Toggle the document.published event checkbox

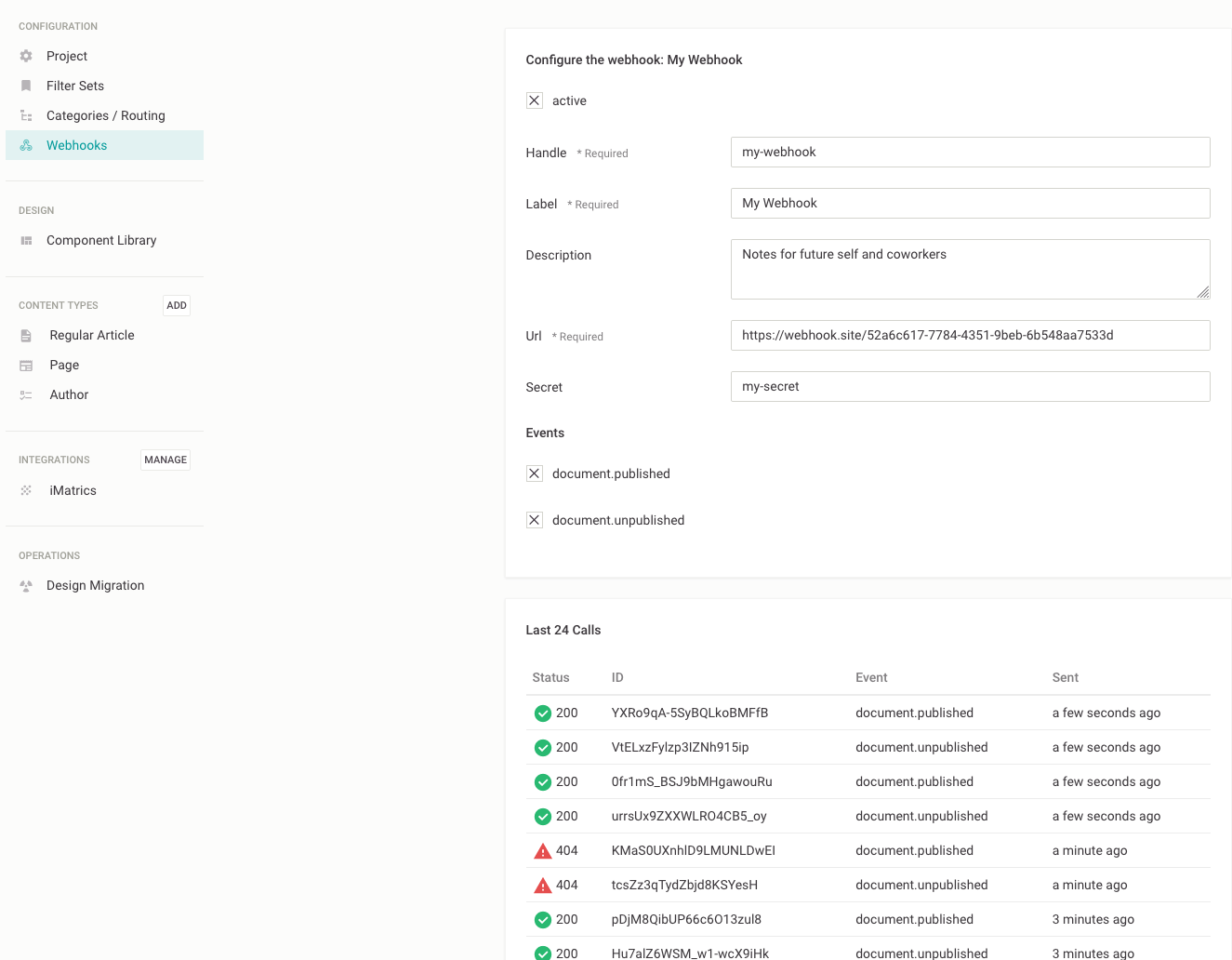coord(535,473)
